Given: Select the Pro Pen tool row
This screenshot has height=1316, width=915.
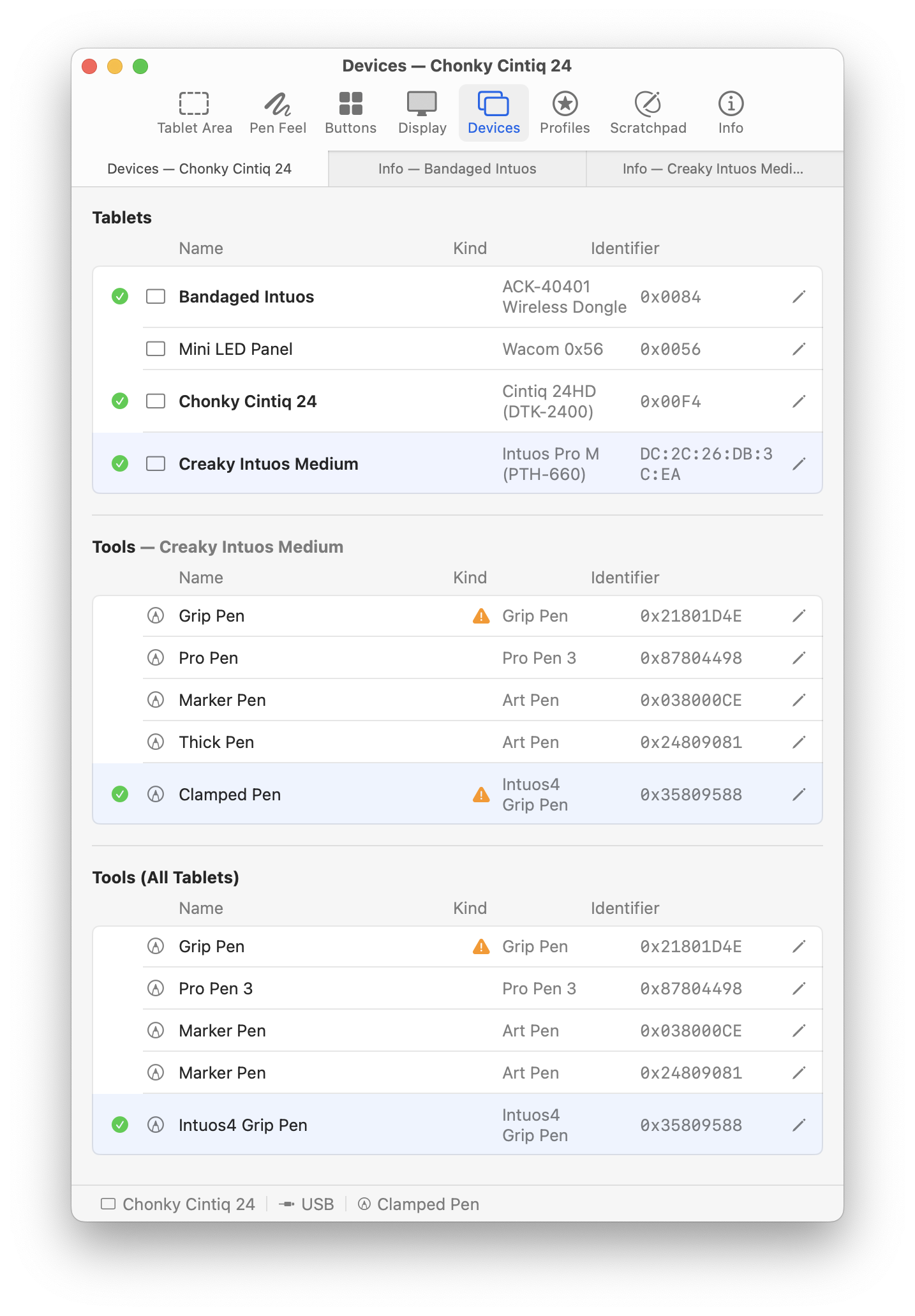Looking at the screenshot, I should (x=457, y=658).
